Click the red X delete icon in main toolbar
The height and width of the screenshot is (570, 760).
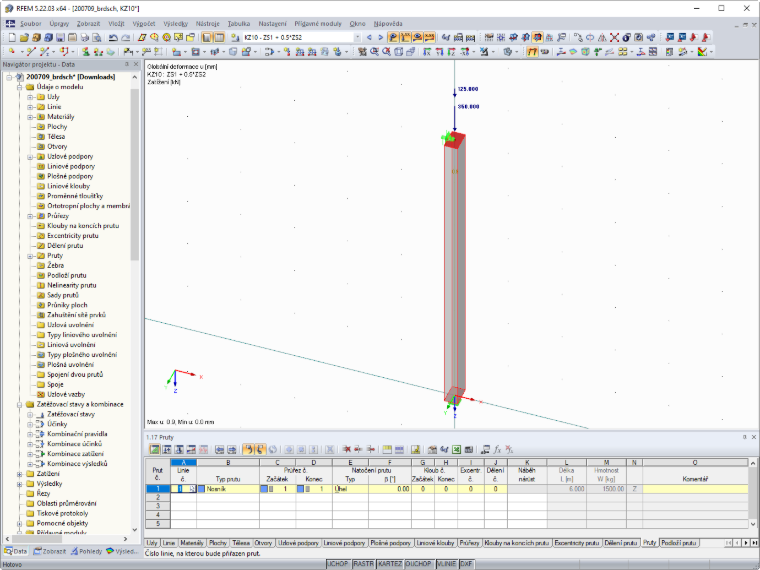(614, 37)
